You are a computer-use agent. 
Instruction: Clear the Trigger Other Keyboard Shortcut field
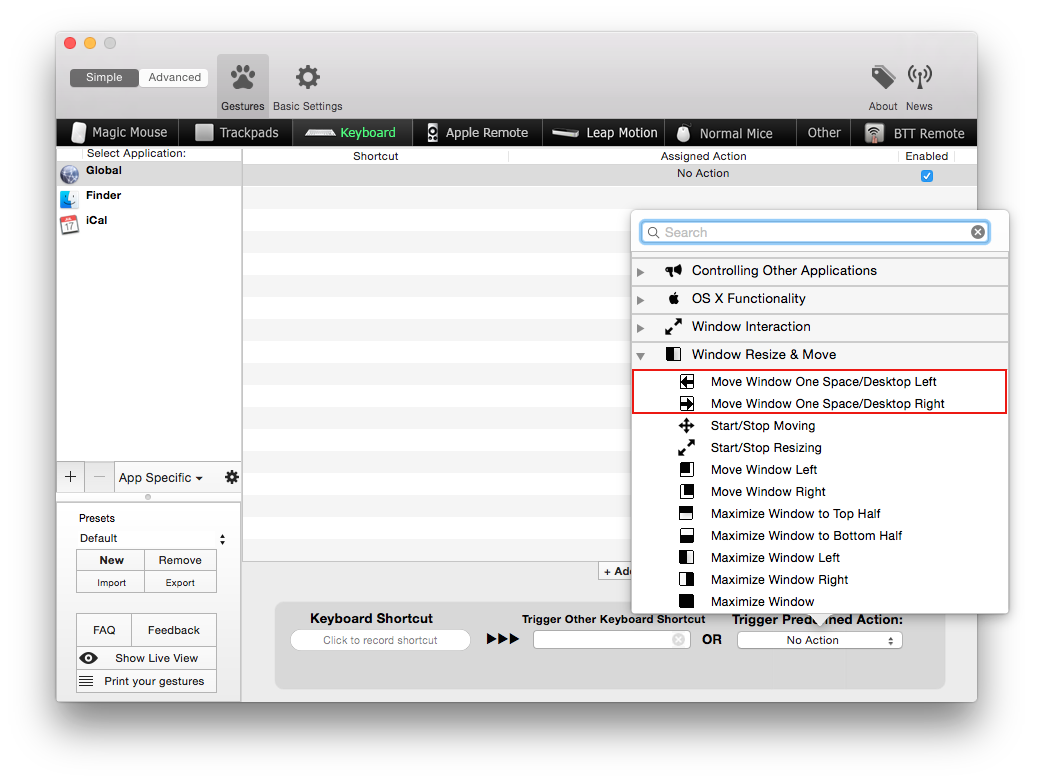(x=679, y=640)
